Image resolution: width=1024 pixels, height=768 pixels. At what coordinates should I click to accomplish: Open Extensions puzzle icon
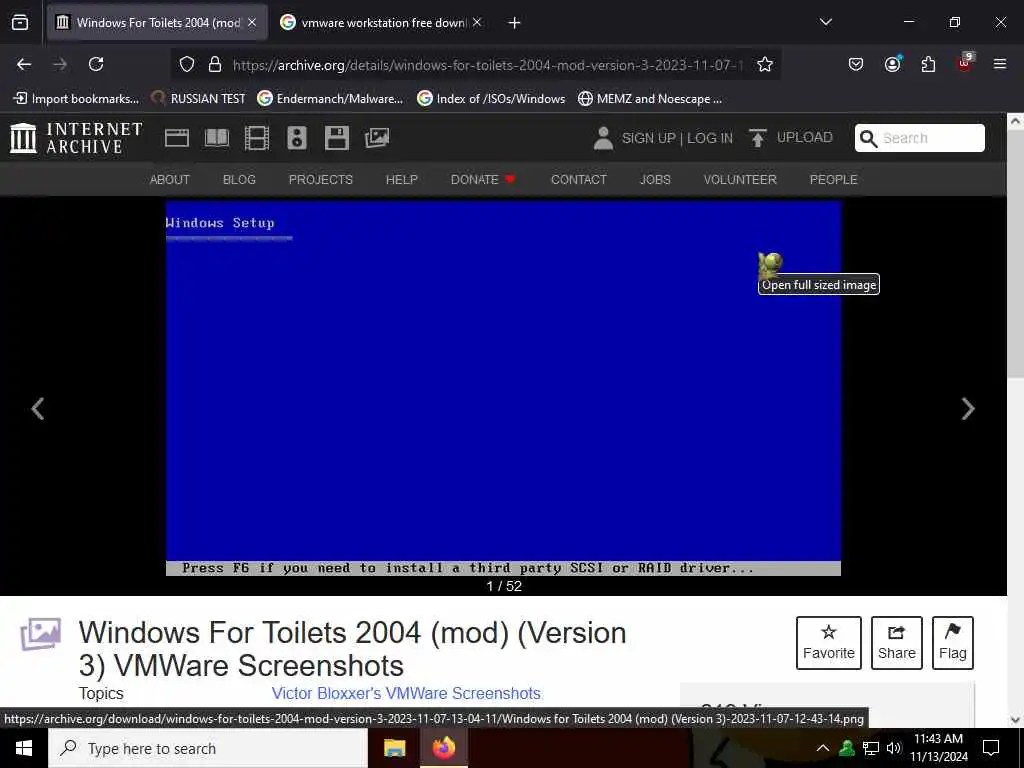coord(928,64)
